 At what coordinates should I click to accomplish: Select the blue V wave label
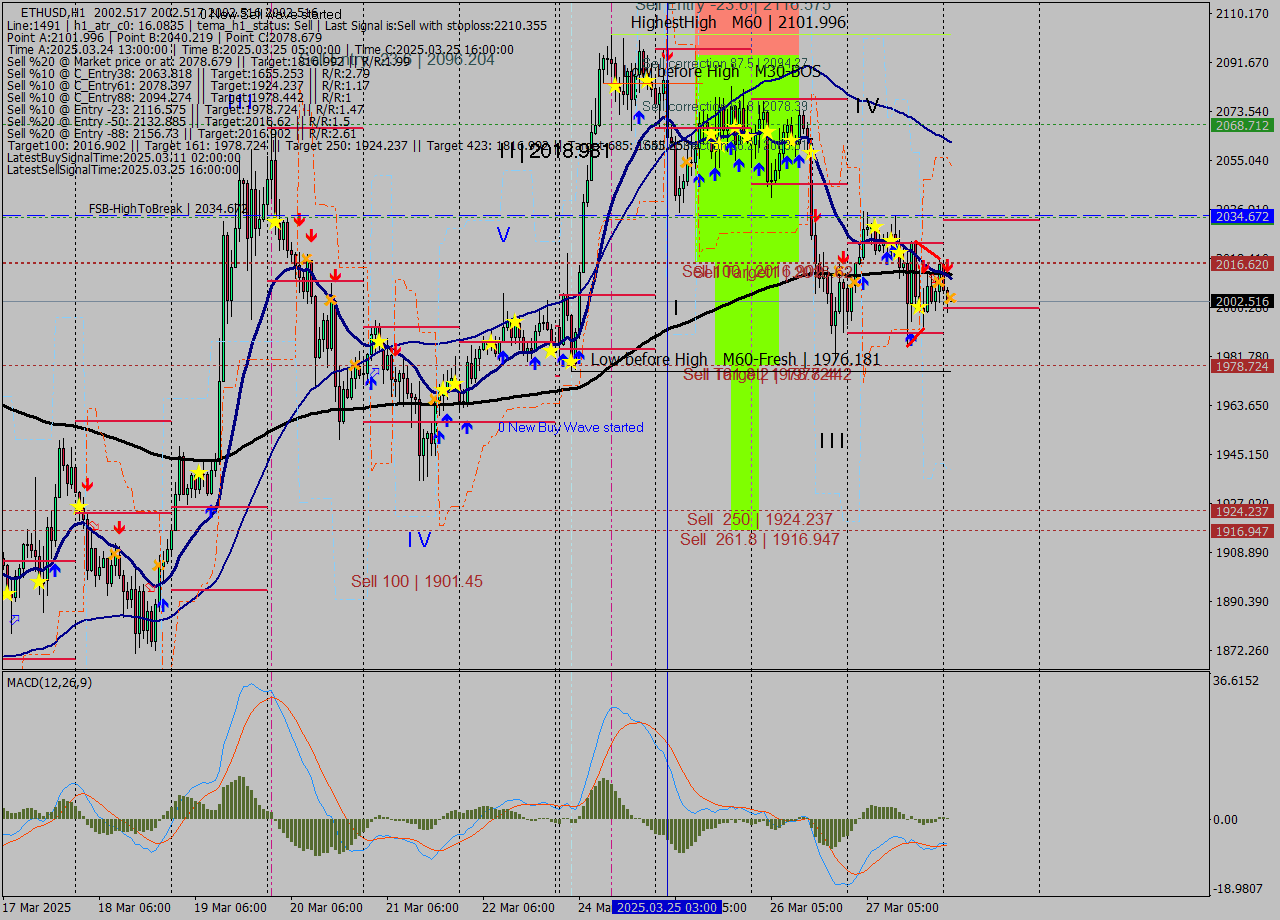point(503,234)
